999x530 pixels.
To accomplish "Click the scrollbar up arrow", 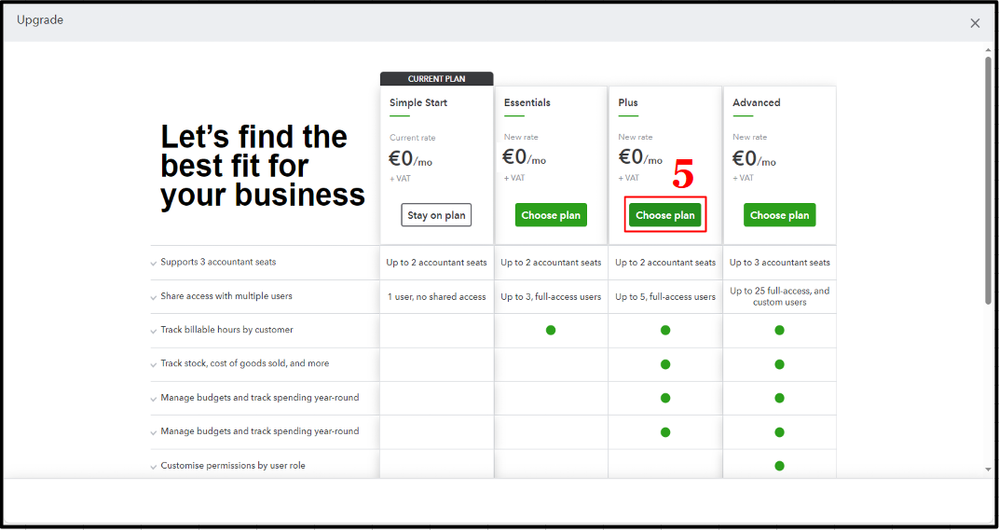I will pyautogui.click(x=988, y=49).
